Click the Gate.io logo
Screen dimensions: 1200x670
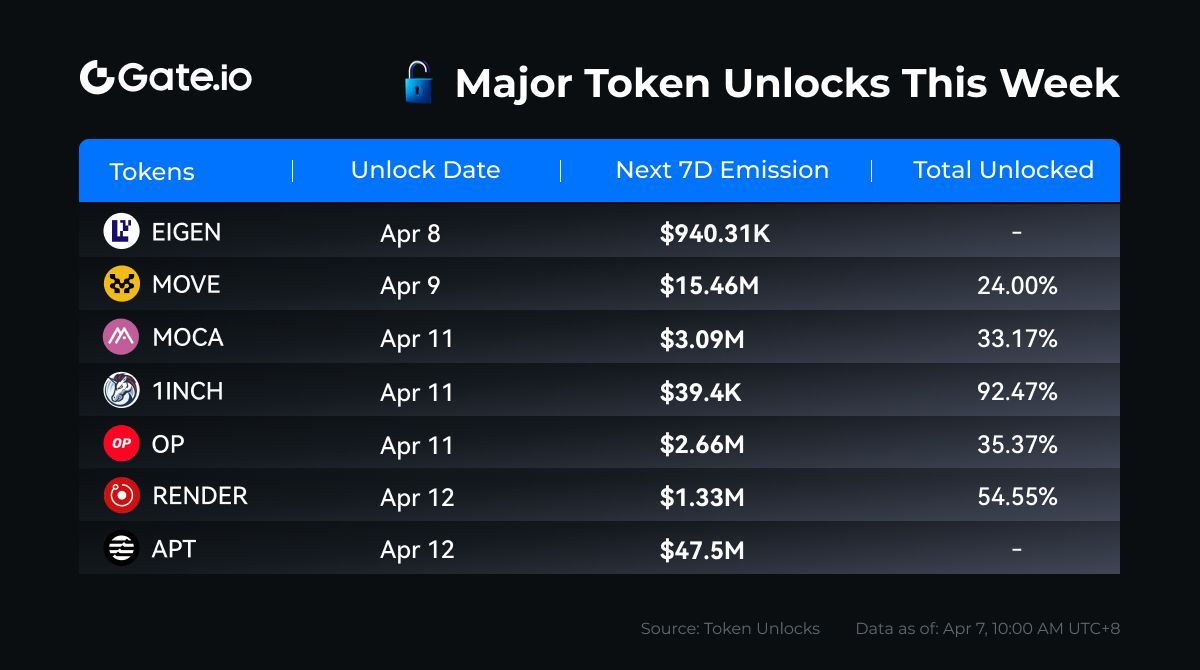166,77
